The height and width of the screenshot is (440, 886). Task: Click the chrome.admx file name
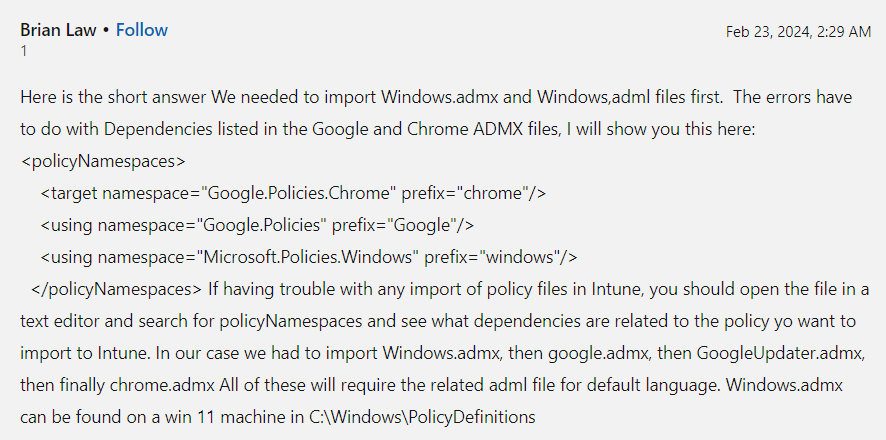tap(162, 386)
